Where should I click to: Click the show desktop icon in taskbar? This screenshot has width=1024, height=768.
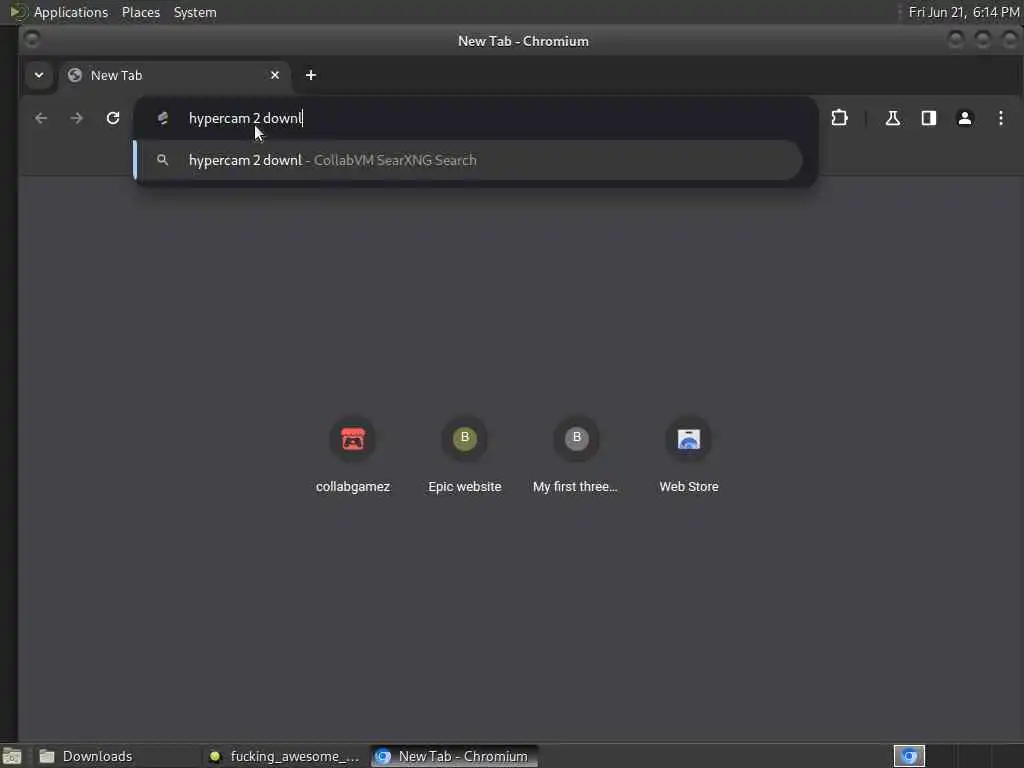coord(12,756)
